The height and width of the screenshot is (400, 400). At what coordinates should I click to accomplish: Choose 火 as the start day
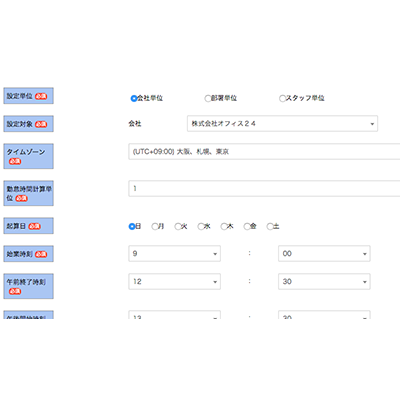[x=178, y=226]
